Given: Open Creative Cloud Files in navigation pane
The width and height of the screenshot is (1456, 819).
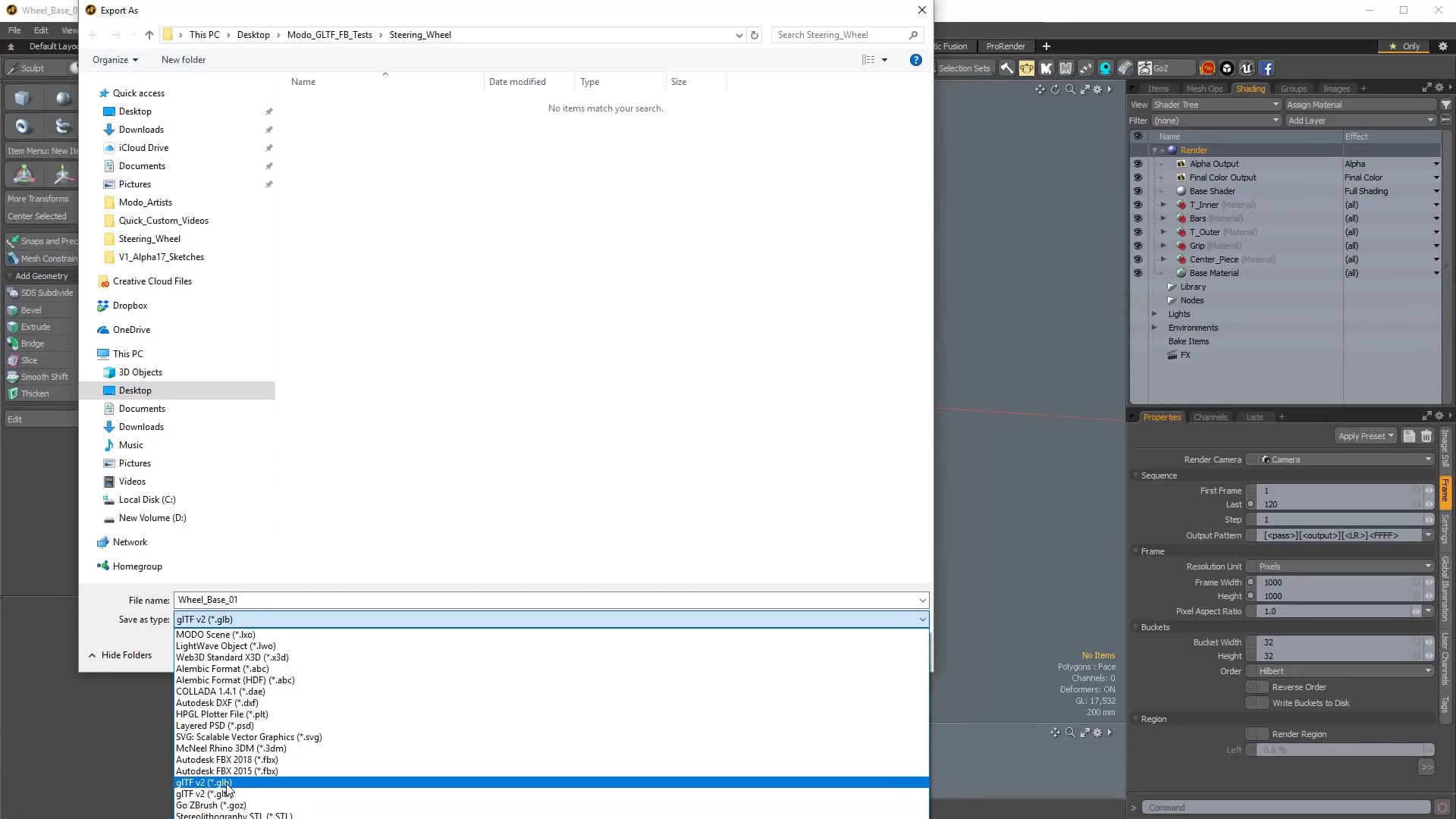Looking at the screenshot, I should pyautogui.click(x=152, y=281).
